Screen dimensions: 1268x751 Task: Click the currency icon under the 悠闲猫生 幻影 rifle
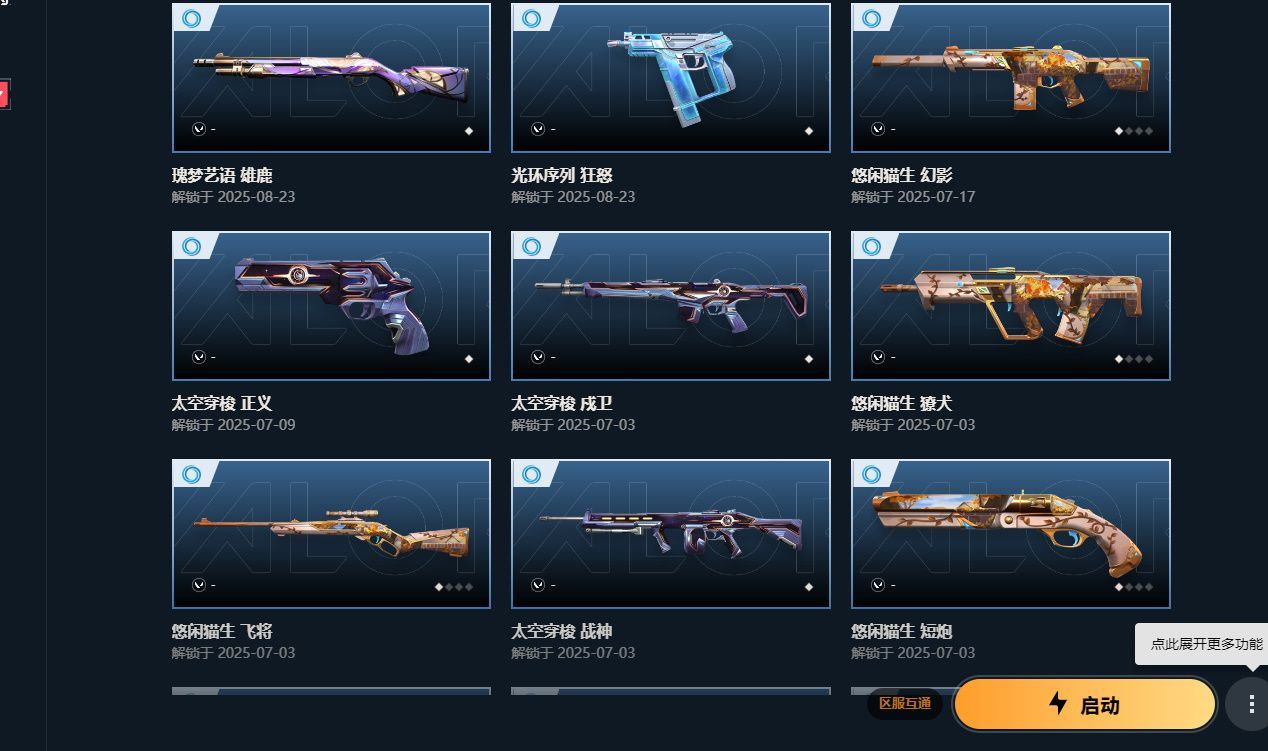pyautogui.click(x=878, y=129)
